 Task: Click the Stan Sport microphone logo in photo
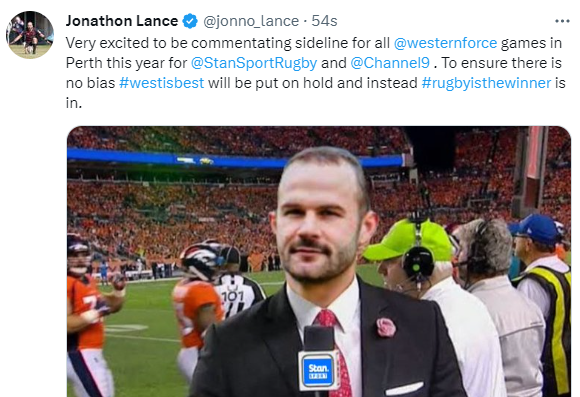[318, 370]
